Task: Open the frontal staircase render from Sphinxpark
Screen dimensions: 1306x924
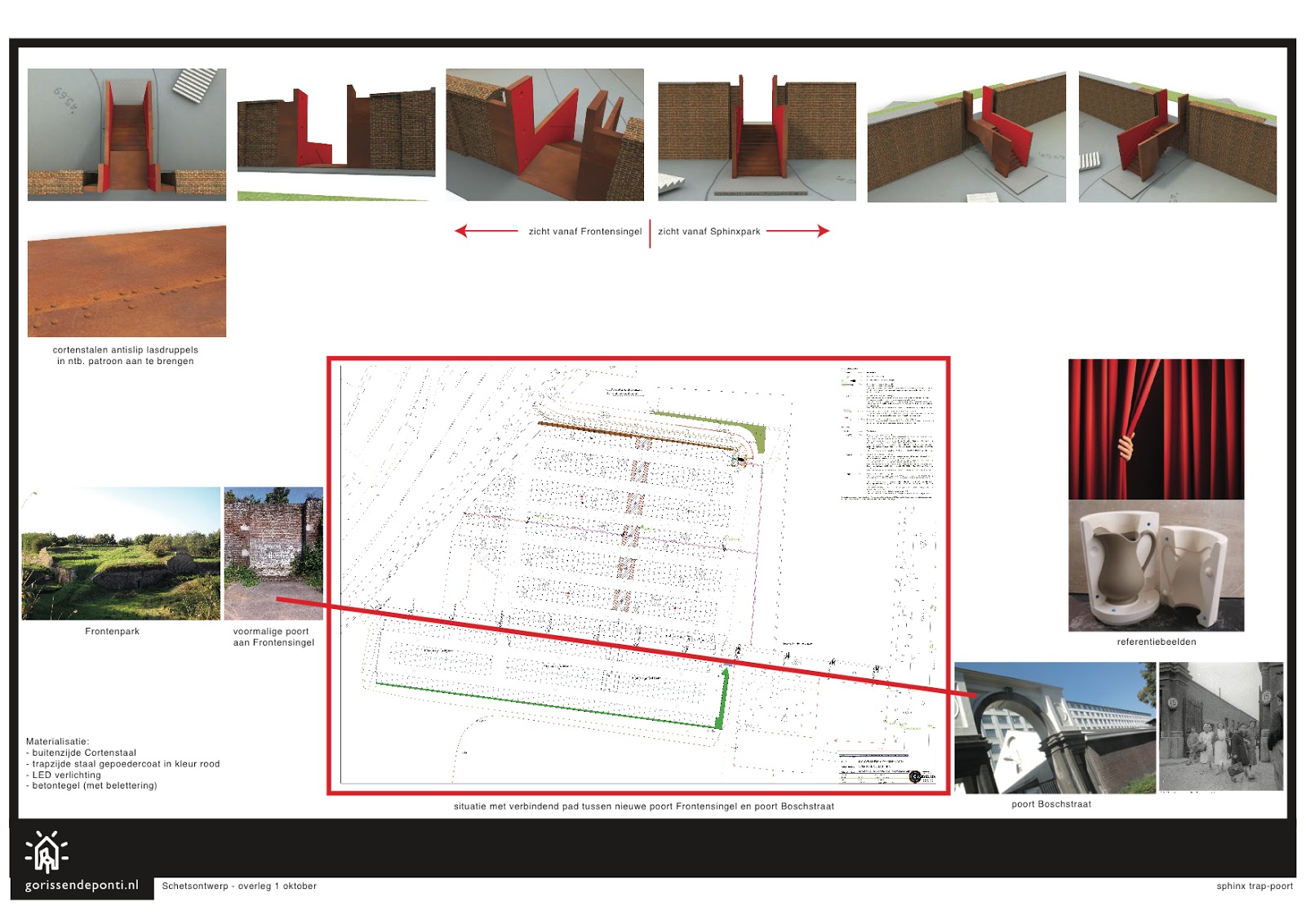Action: pyautogui.click(x=757, y=137)
